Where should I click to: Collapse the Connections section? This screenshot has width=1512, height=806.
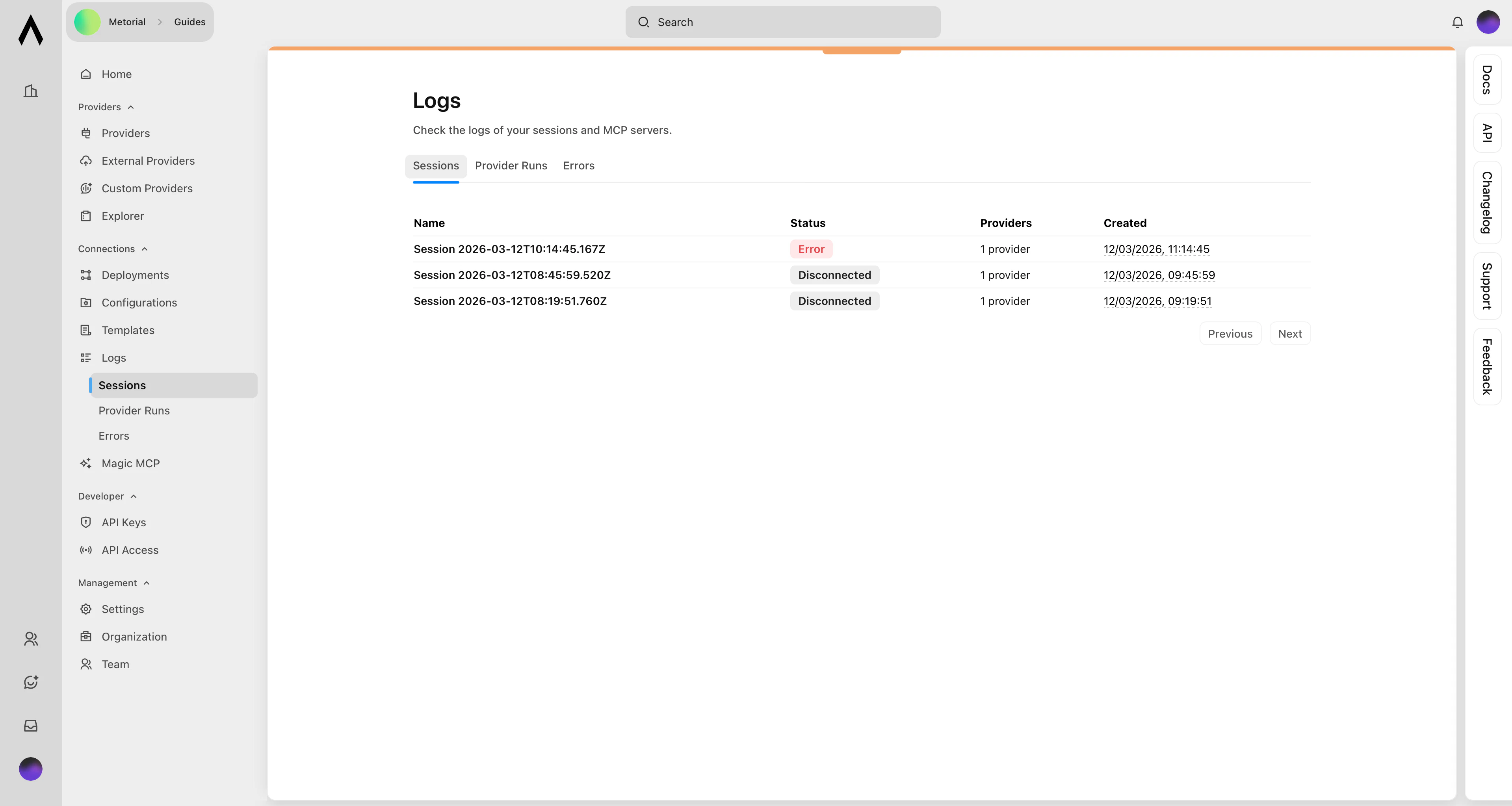tap(145, 248)
